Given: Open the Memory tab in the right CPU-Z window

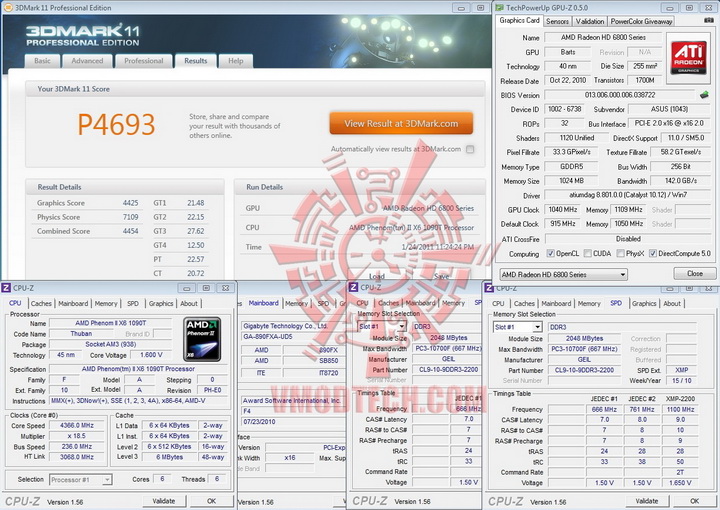Looking at the screenshot, I should click(589, 303).
